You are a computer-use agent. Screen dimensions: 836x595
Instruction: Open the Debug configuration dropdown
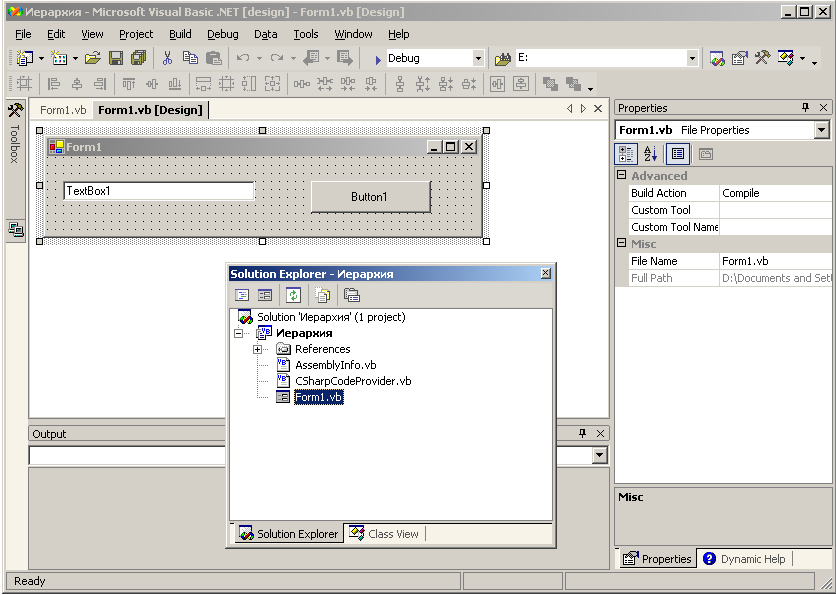[x=478, y=58]
